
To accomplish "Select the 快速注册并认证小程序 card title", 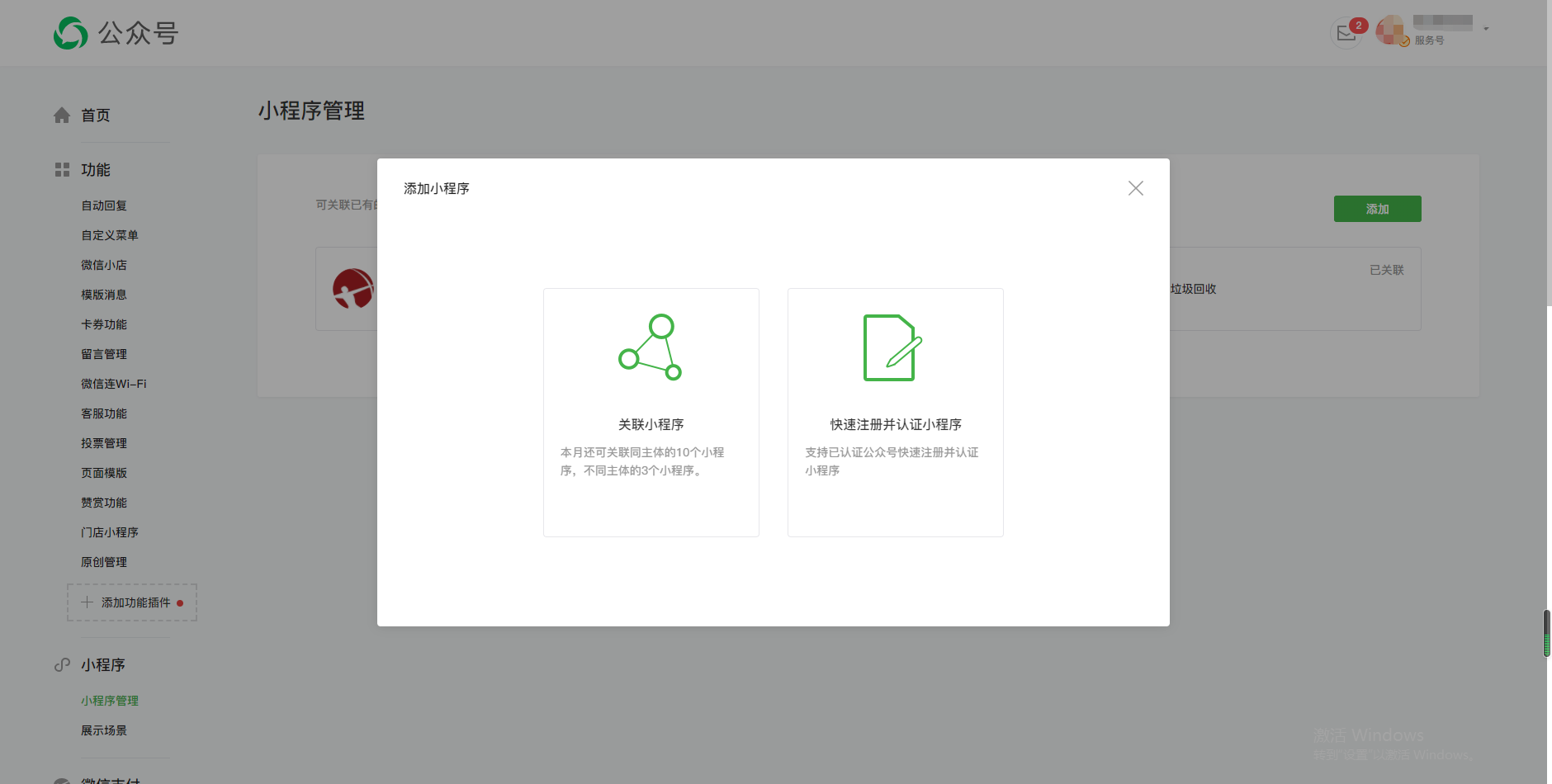I will [x=896, y=424].
